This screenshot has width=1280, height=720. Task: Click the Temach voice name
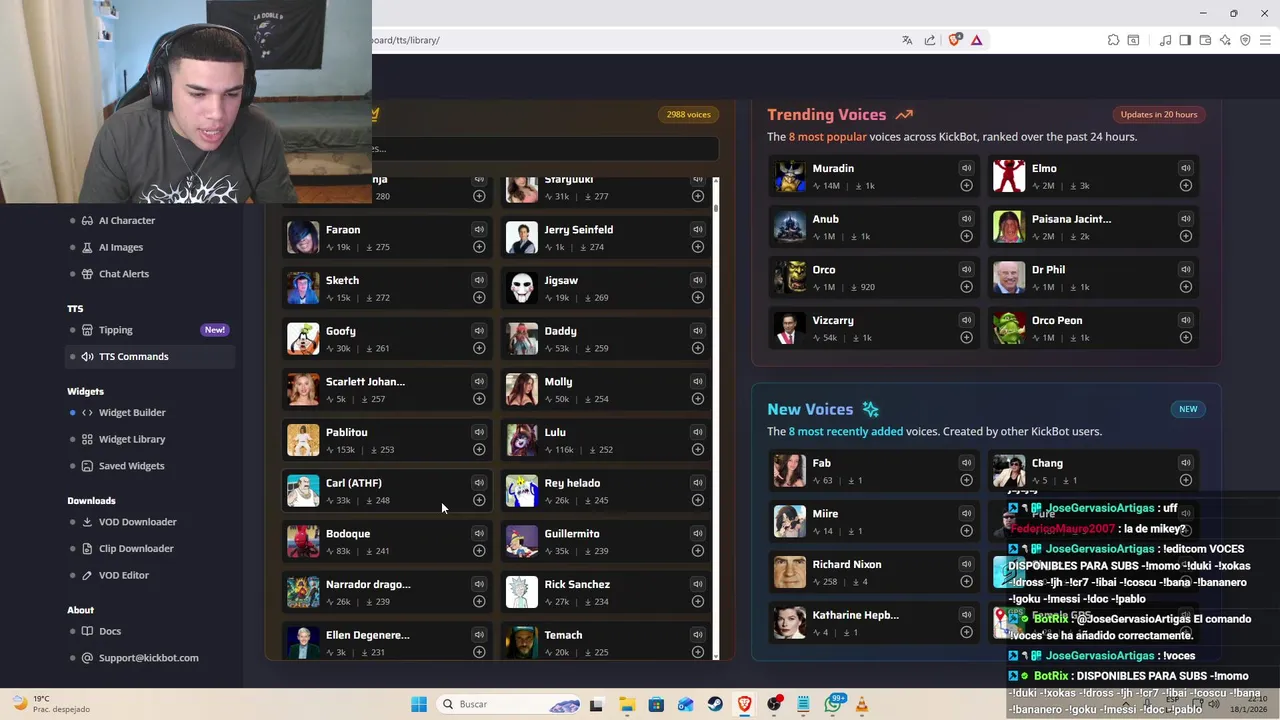563,635
